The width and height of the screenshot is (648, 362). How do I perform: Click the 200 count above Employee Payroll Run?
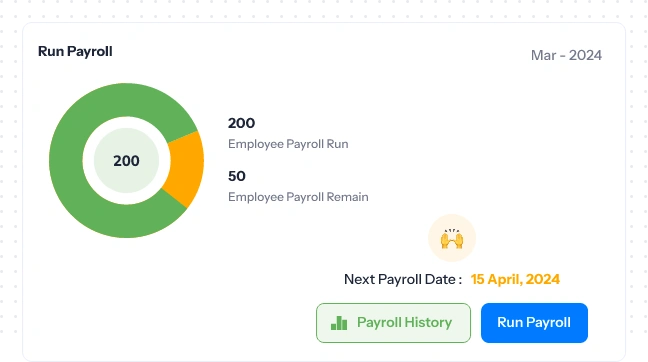241,123
